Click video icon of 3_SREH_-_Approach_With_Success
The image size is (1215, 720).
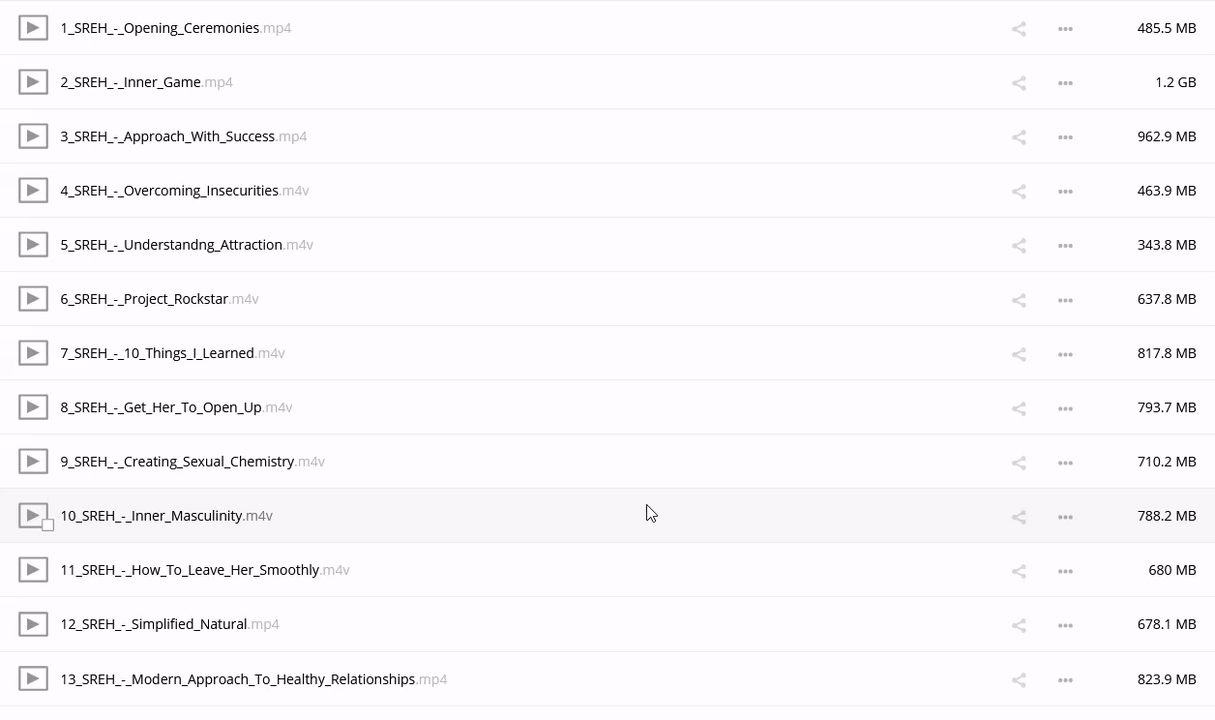pos(33,136)
